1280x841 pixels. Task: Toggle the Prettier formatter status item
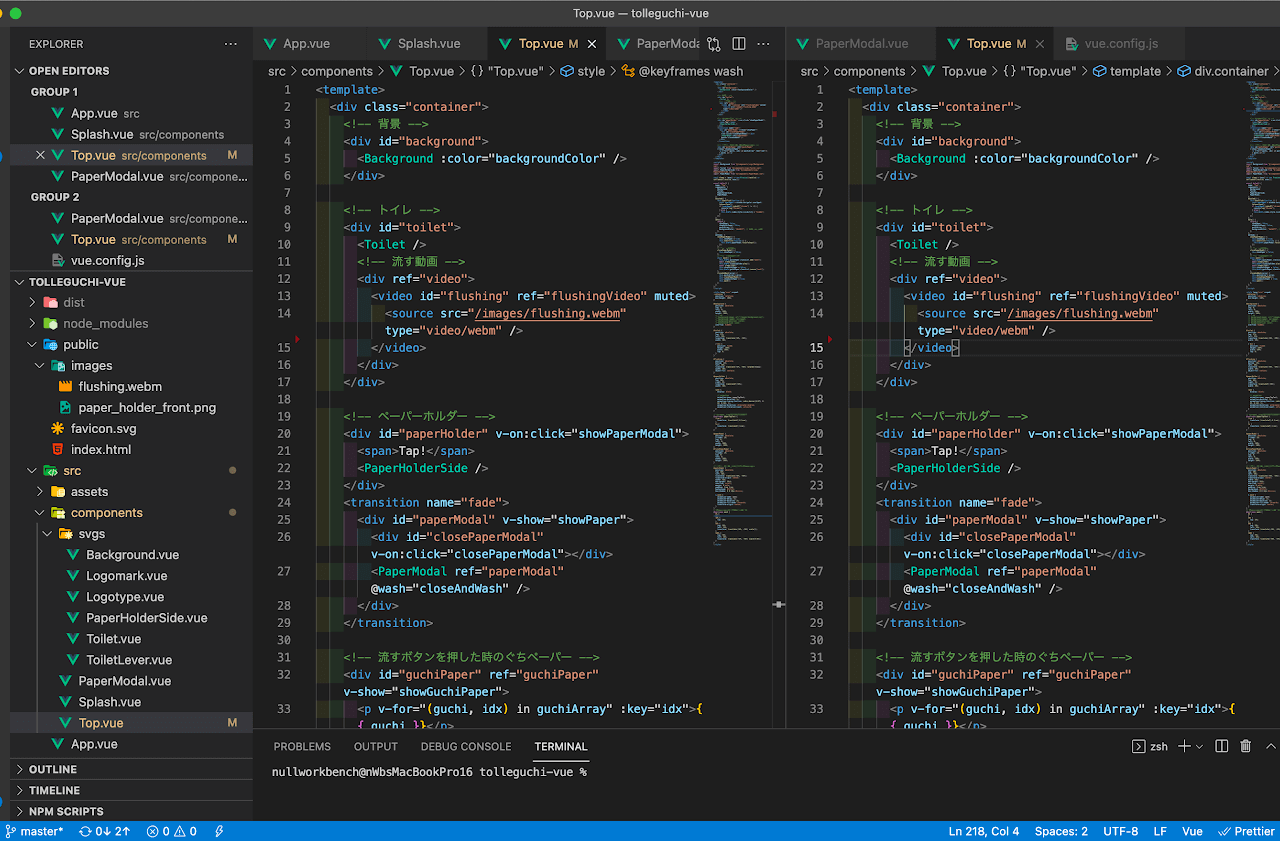point(1246,831)
